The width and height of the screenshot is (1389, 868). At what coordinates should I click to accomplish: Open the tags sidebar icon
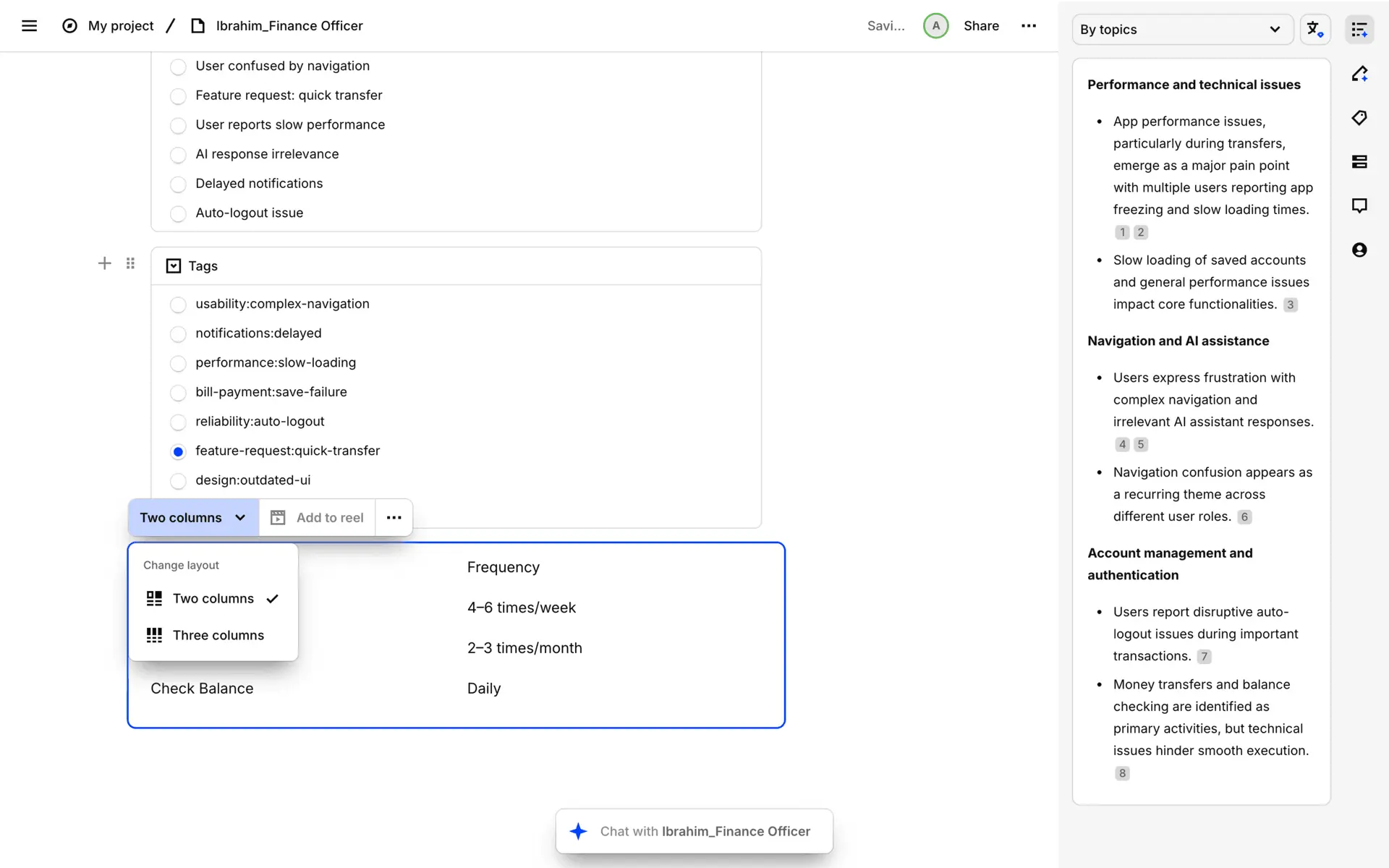tap(1359, 118)
